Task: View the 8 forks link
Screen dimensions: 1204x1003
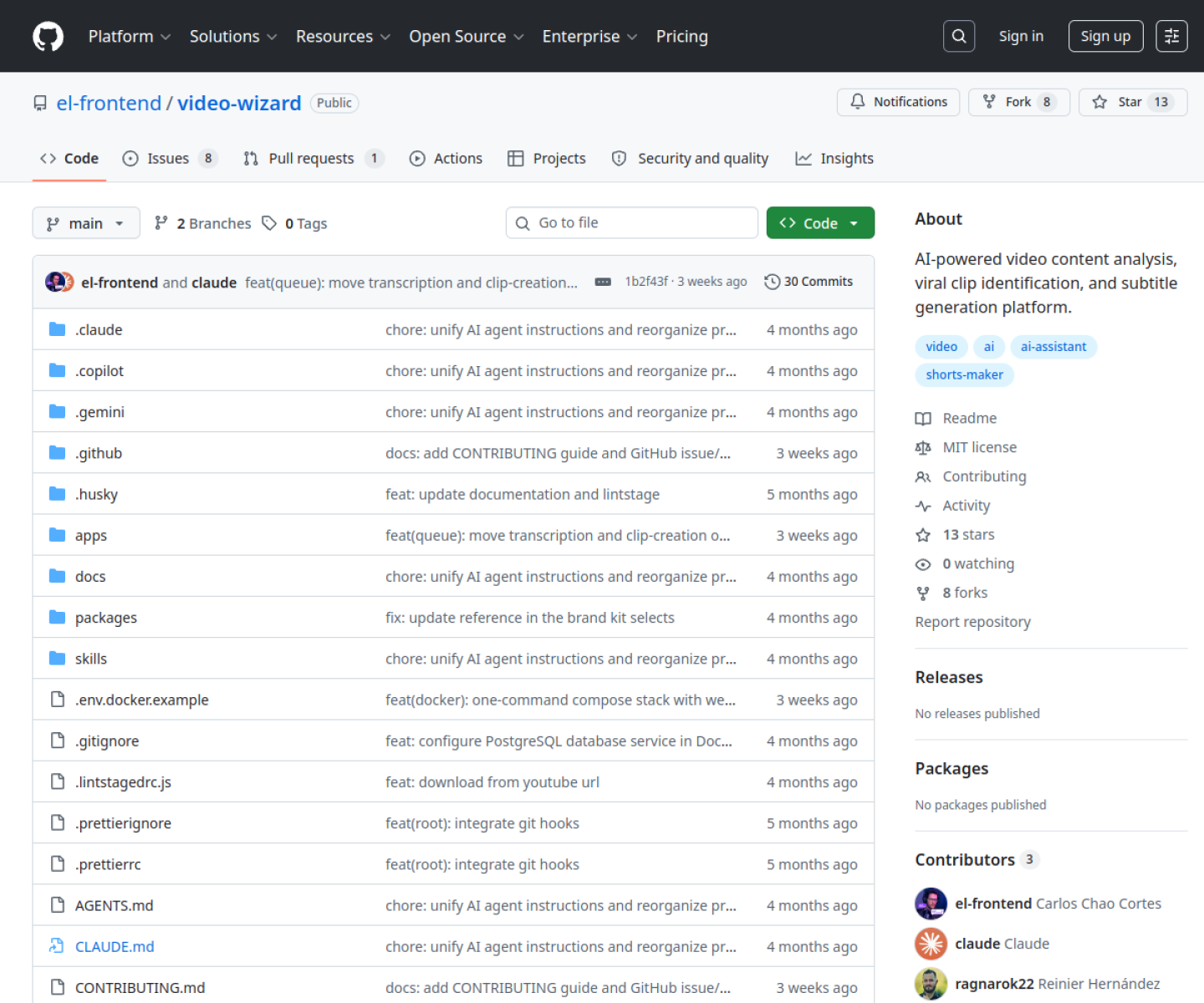Action: [951, 593]
